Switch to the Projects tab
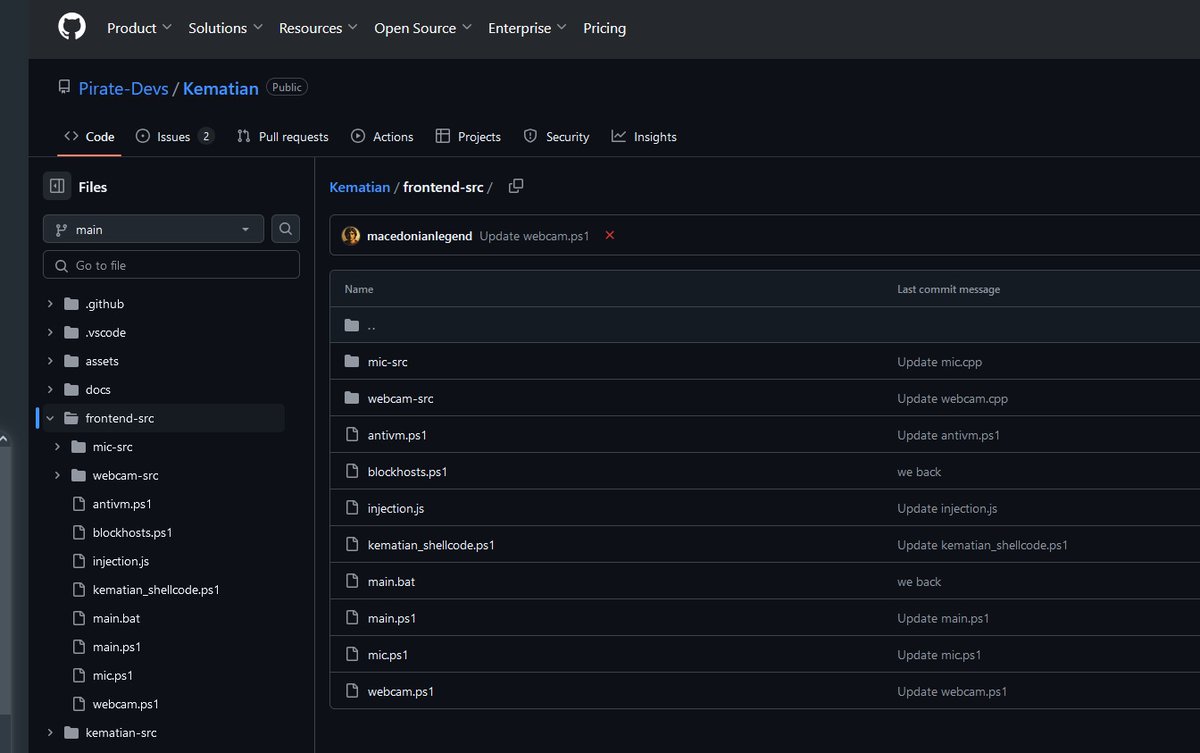Screen dimensions: 1200x753 (x=468, y=136)
